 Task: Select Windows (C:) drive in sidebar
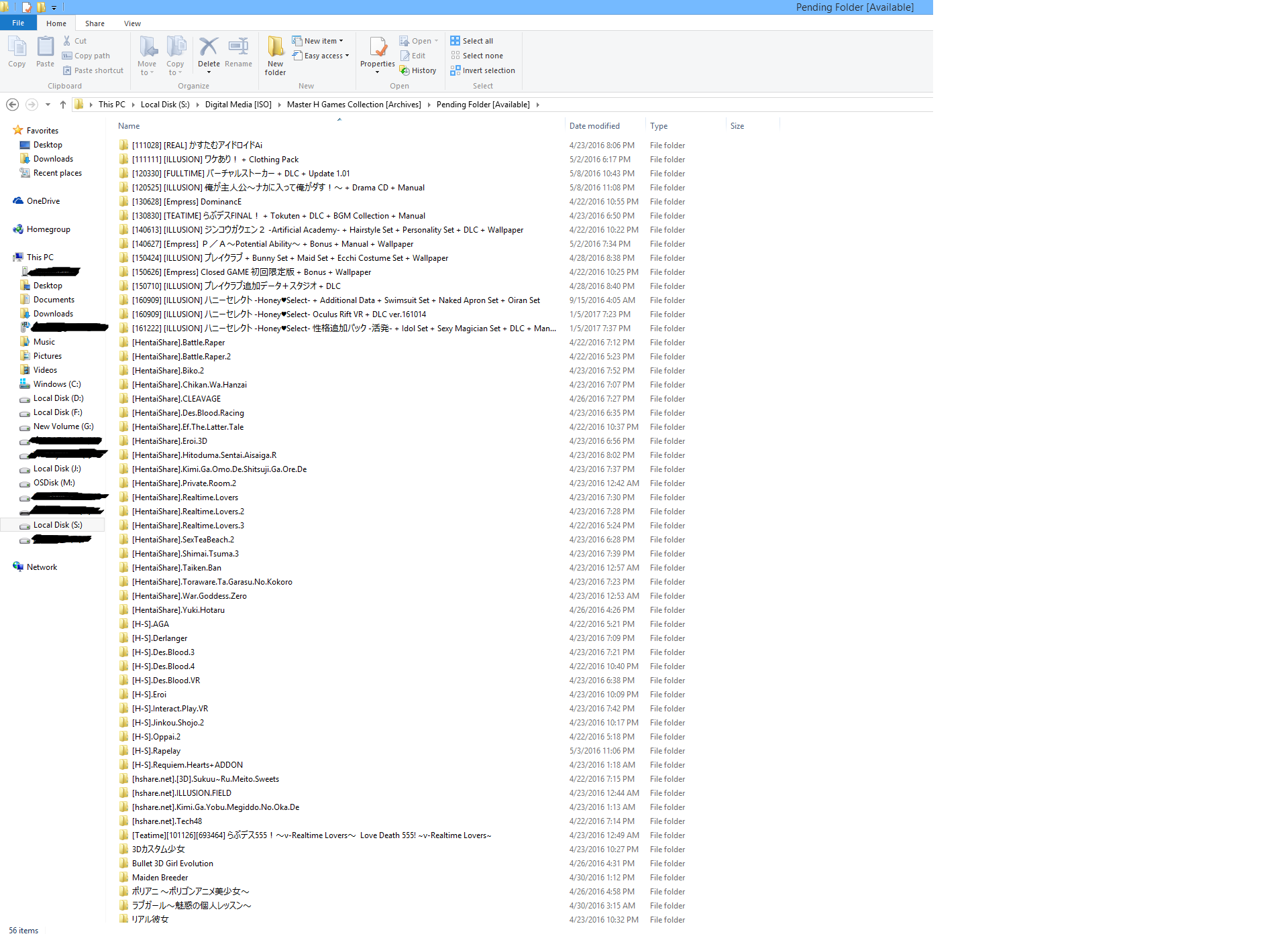[57, 384]
